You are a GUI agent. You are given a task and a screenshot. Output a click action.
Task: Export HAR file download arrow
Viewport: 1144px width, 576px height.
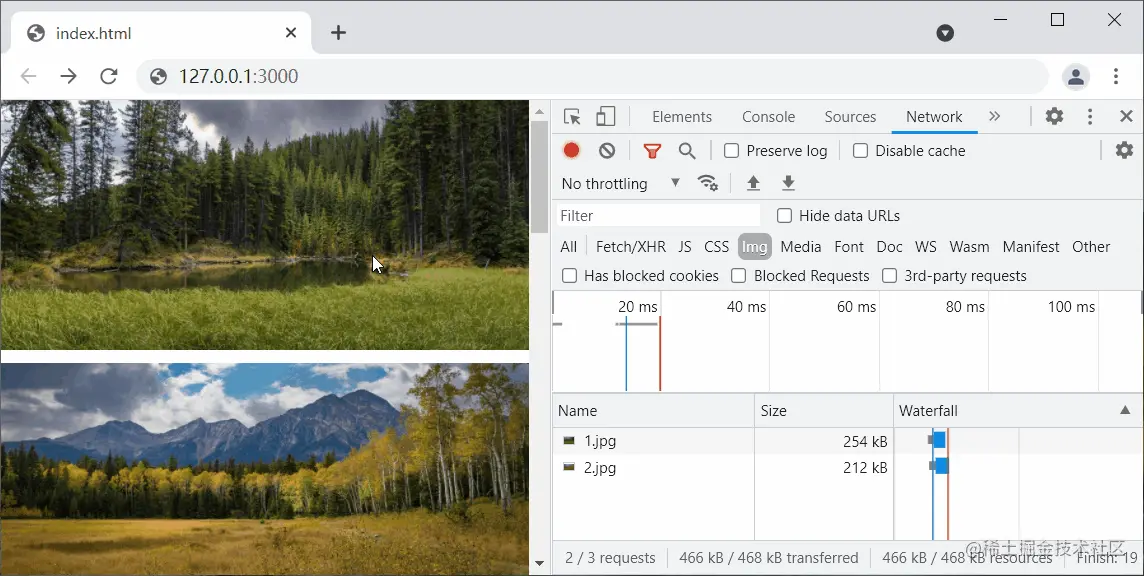coord(788,183)
